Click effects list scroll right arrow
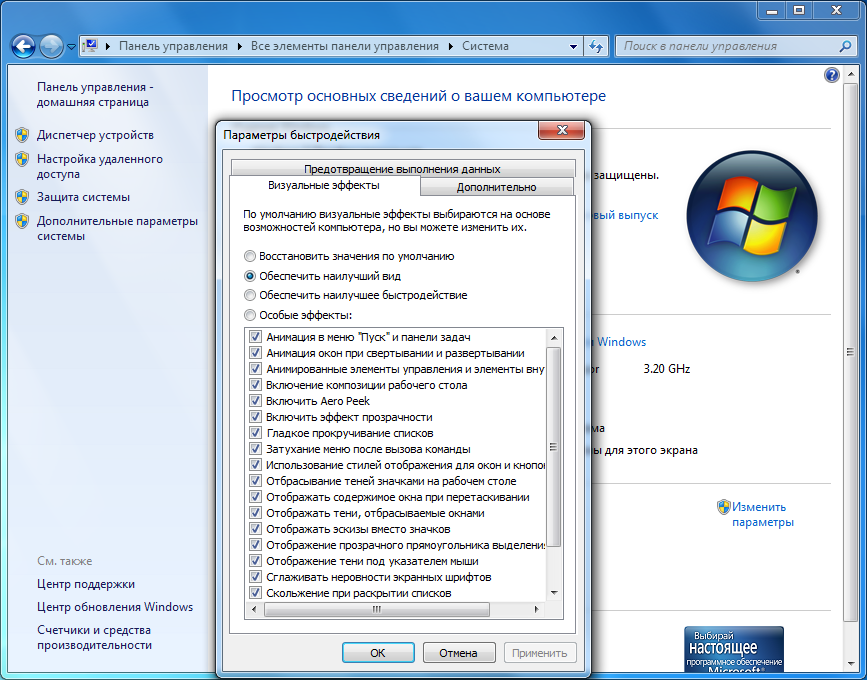This screenshot has width=867, height=680. tap(536, 609)
